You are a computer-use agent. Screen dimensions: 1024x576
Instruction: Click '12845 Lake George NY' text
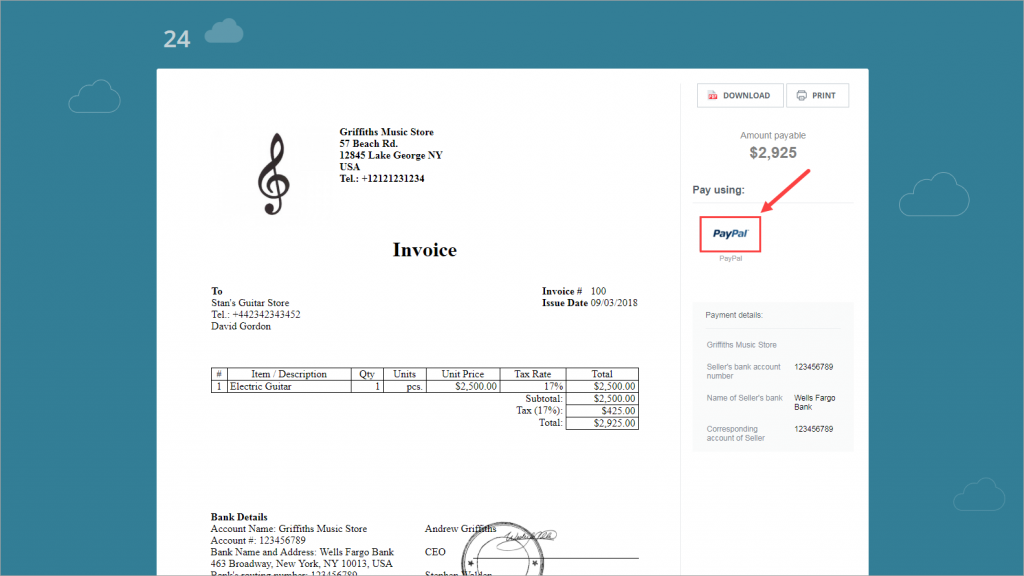[391, 155]
